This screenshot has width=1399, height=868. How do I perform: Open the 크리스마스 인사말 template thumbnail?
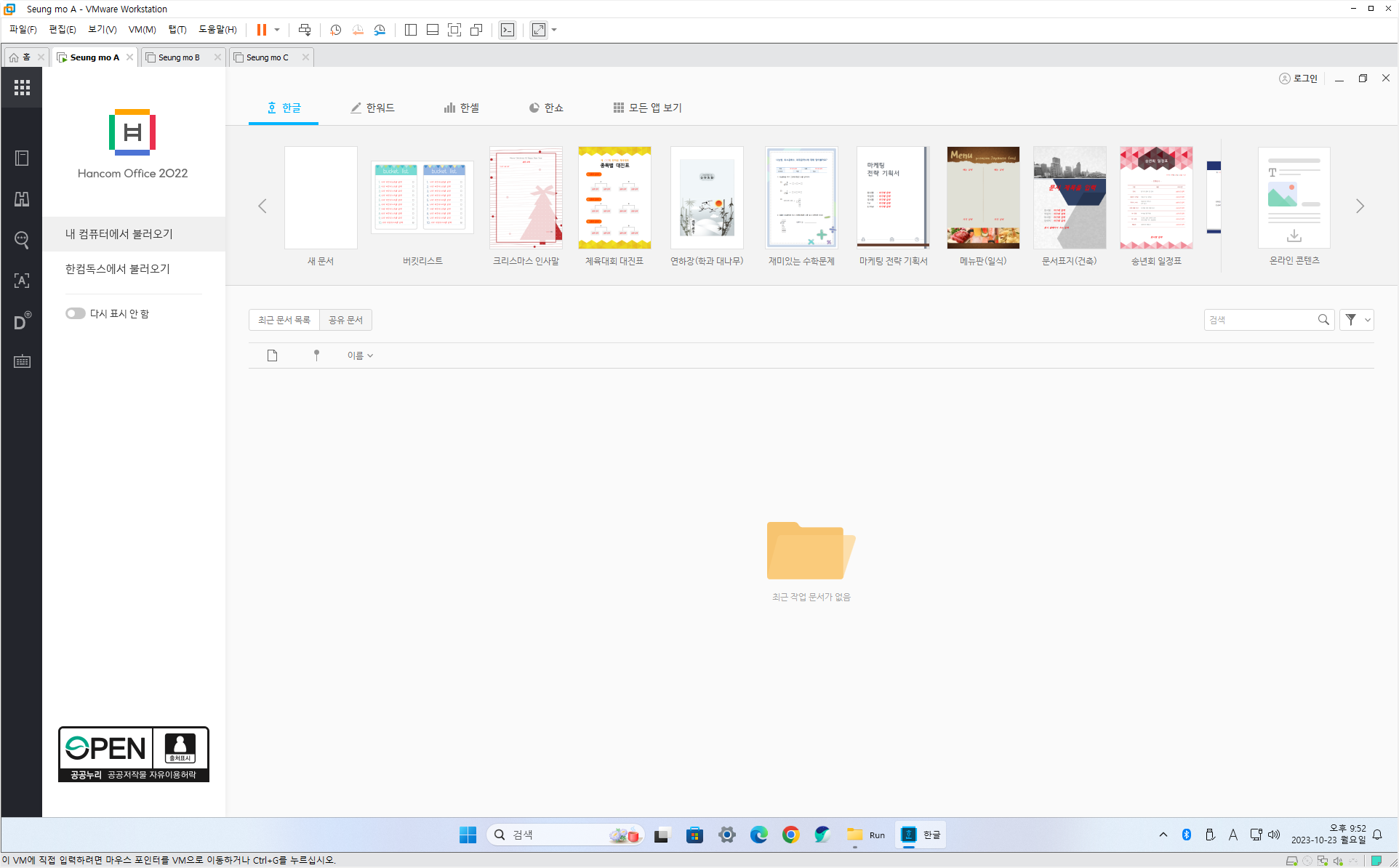click(x=526, y=198)
